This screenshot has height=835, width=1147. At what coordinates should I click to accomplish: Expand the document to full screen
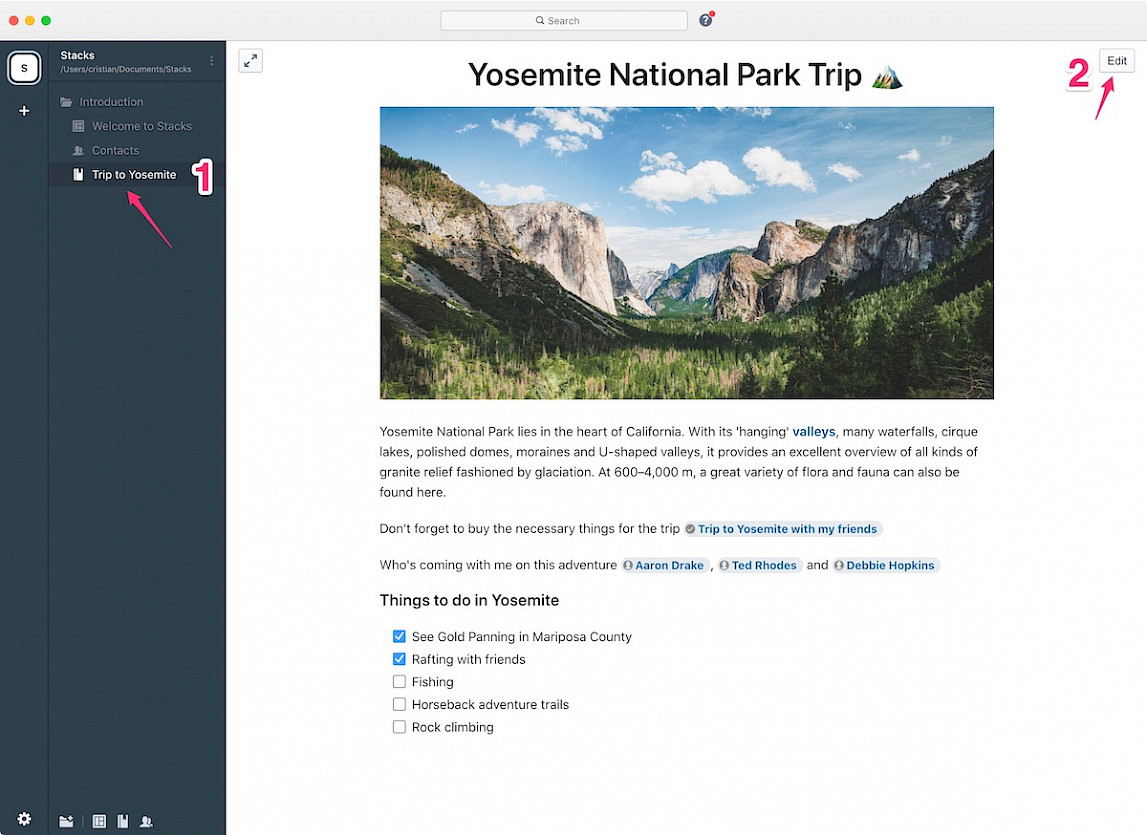tap(251, 61)
